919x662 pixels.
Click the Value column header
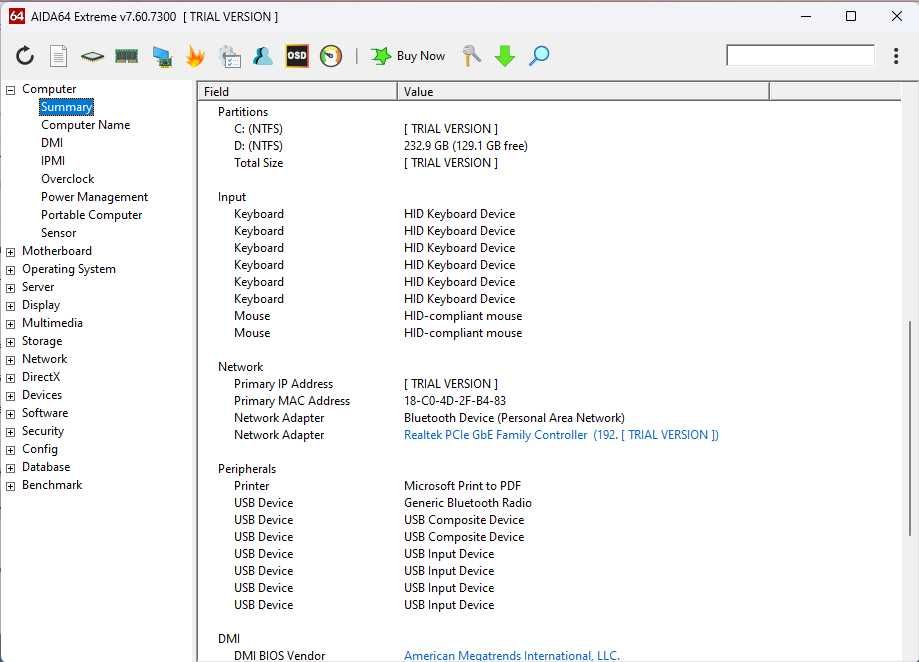tap(583, 91)
